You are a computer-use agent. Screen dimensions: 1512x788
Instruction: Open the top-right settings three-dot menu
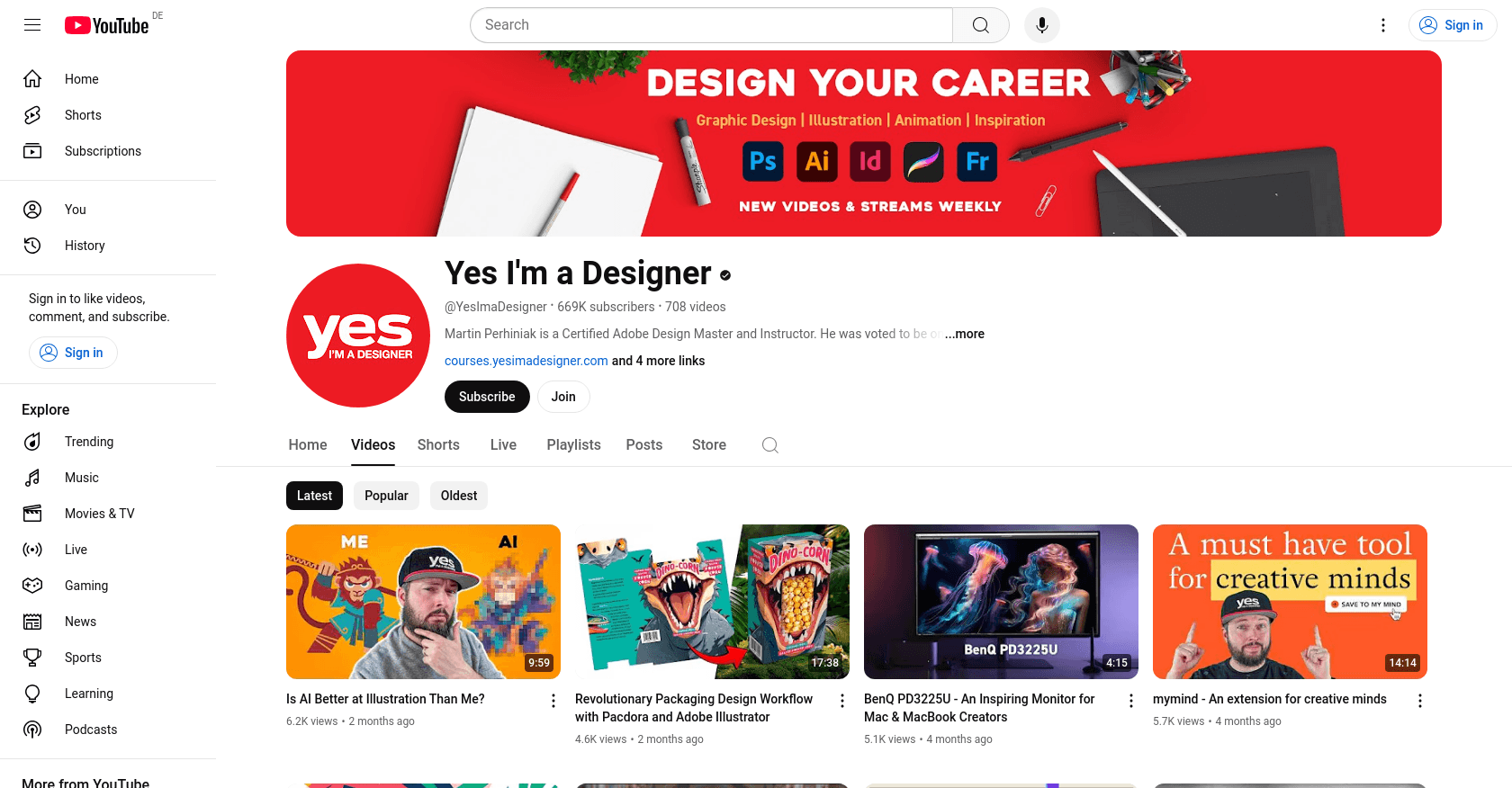(x=1383, y=25)
